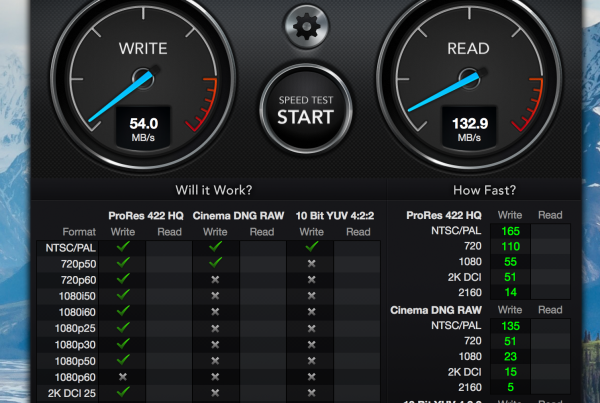This screenshot has height=403, width=600.
Task: Click 1080p25 ProRes write checkmark
Action: tap(123, 327)
